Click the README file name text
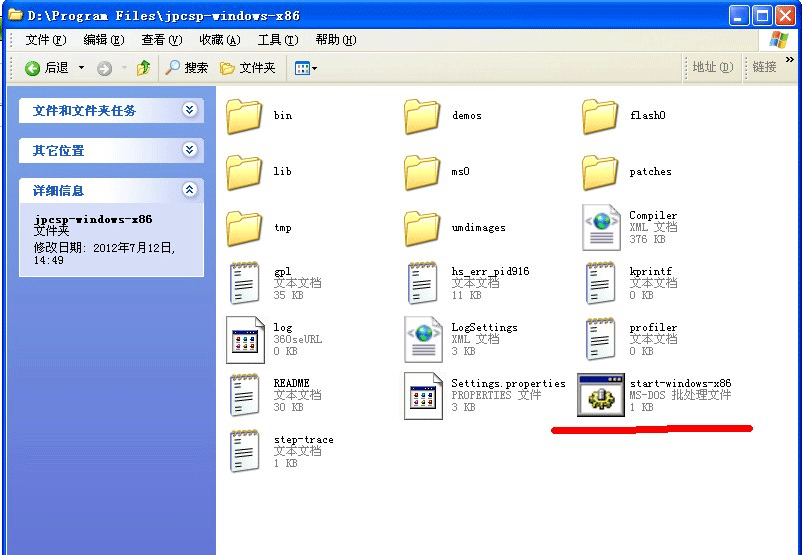 click(x=291, y=383)
